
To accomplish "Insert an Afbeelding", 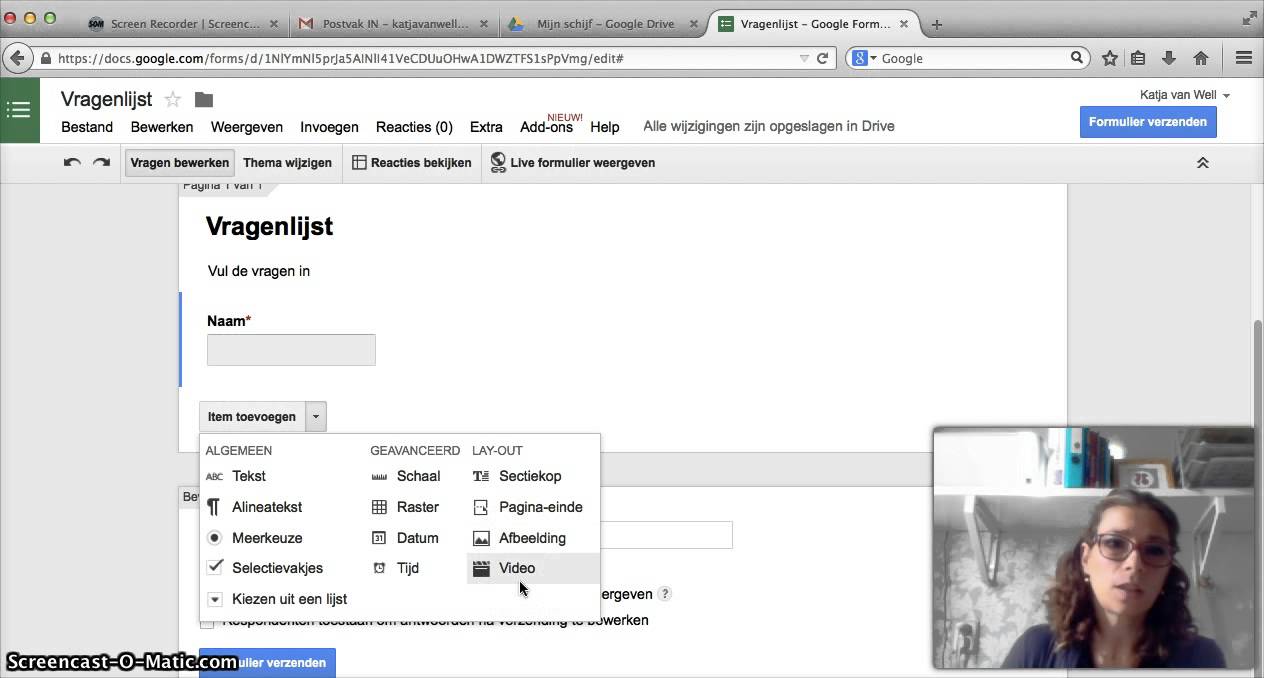I will pyautogui.click(x=533, y=538).
